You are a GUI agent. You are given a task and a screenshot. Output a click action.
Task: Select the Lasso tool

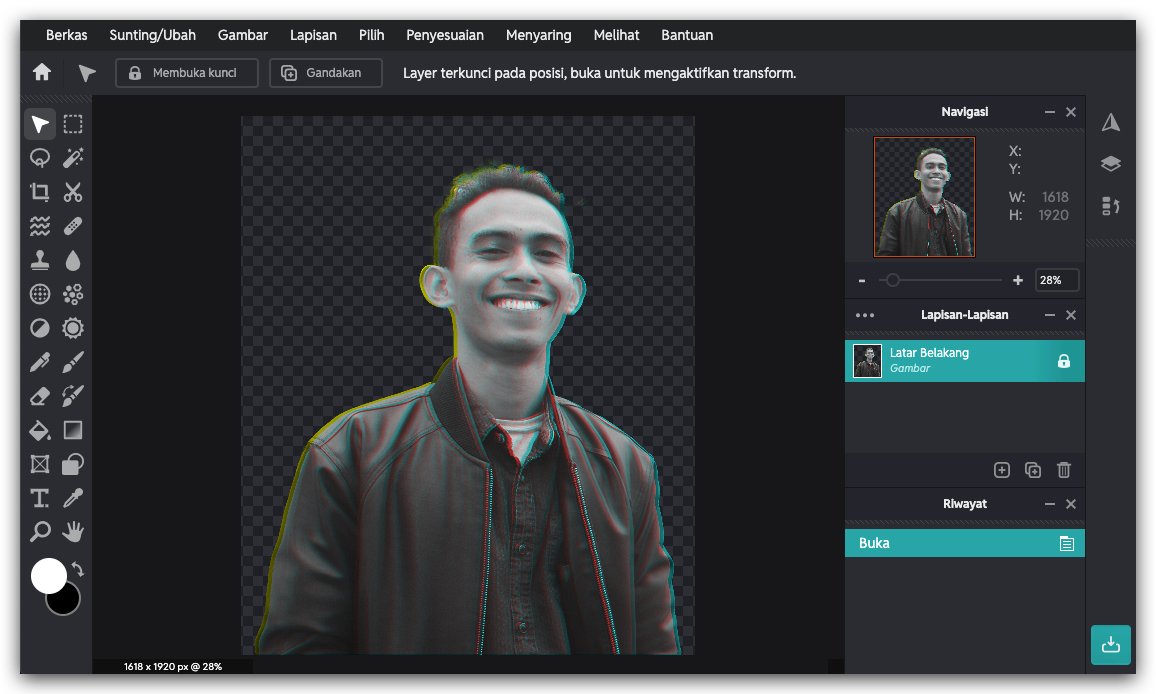40,158
